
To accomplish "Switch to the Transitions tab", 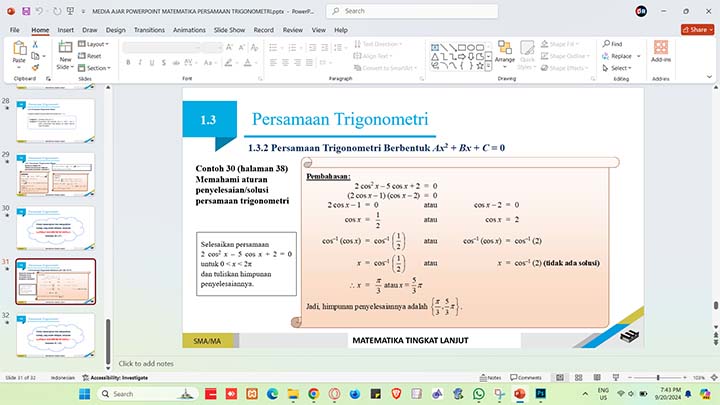I will [x=149, y=30].
